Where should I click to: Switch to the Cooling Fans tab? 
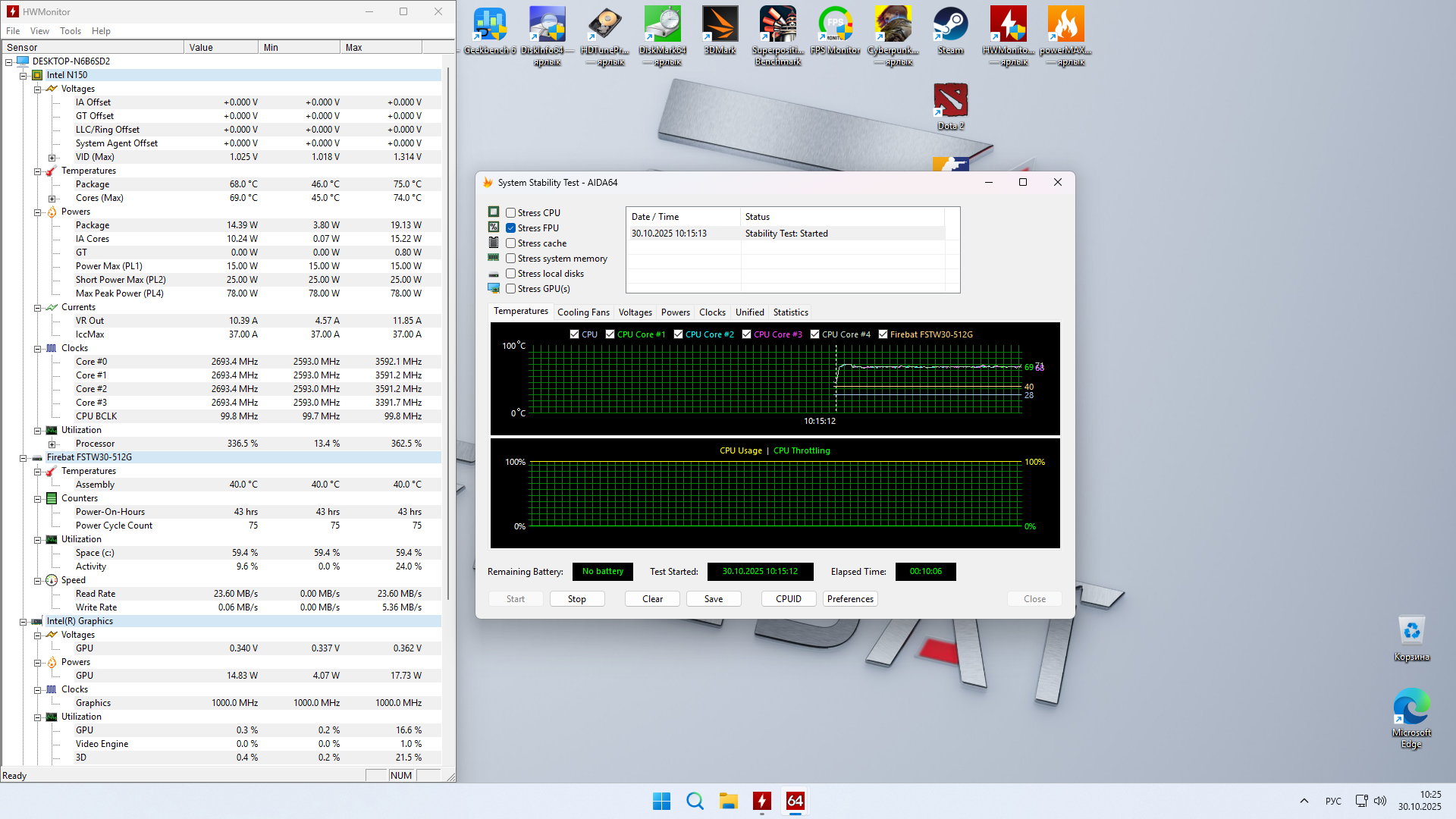tap(582, 312)
